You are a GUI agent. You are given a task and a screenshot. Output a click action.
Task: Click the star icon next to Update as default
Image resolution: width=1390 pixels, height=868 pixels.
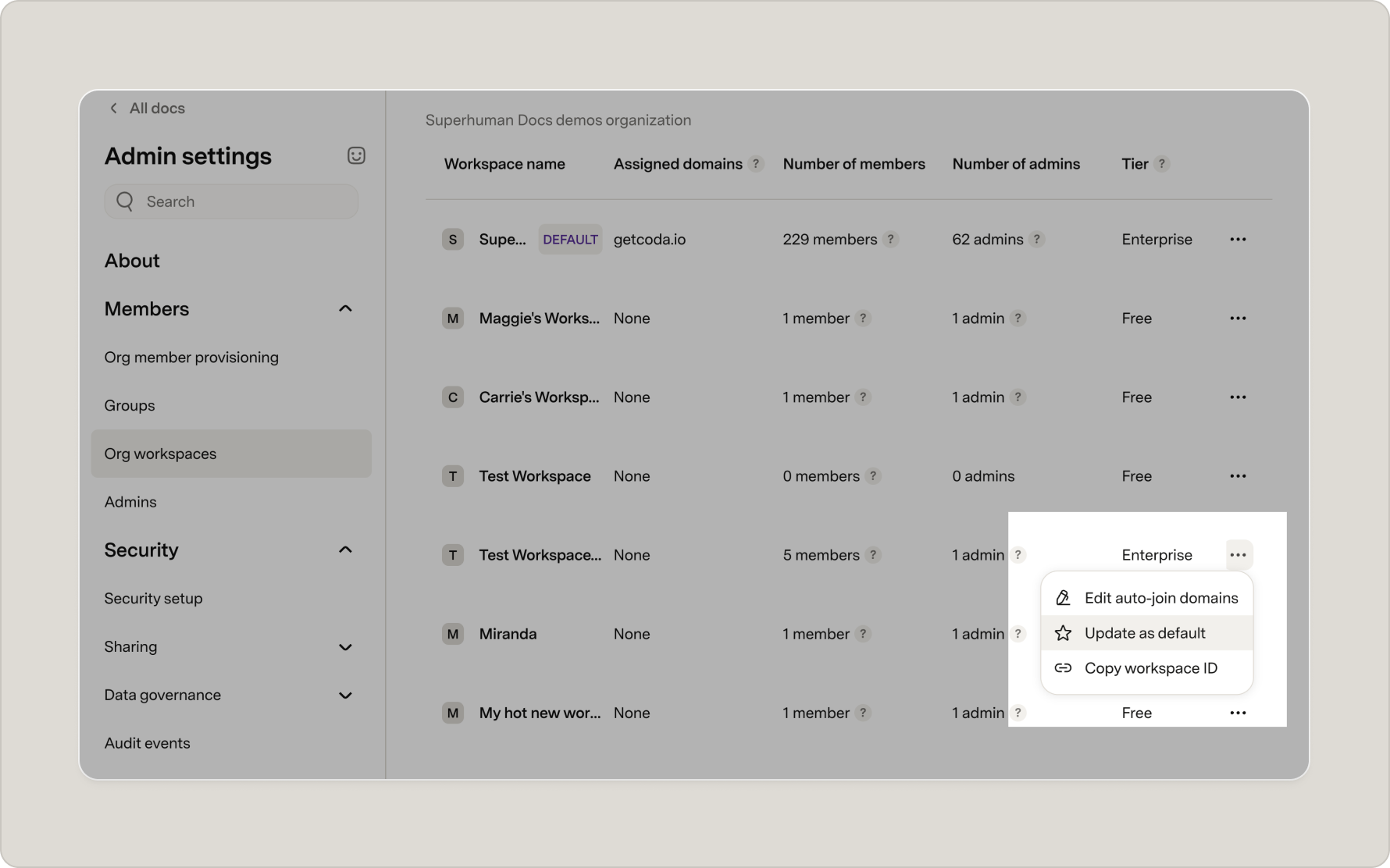pos(1063,633)
